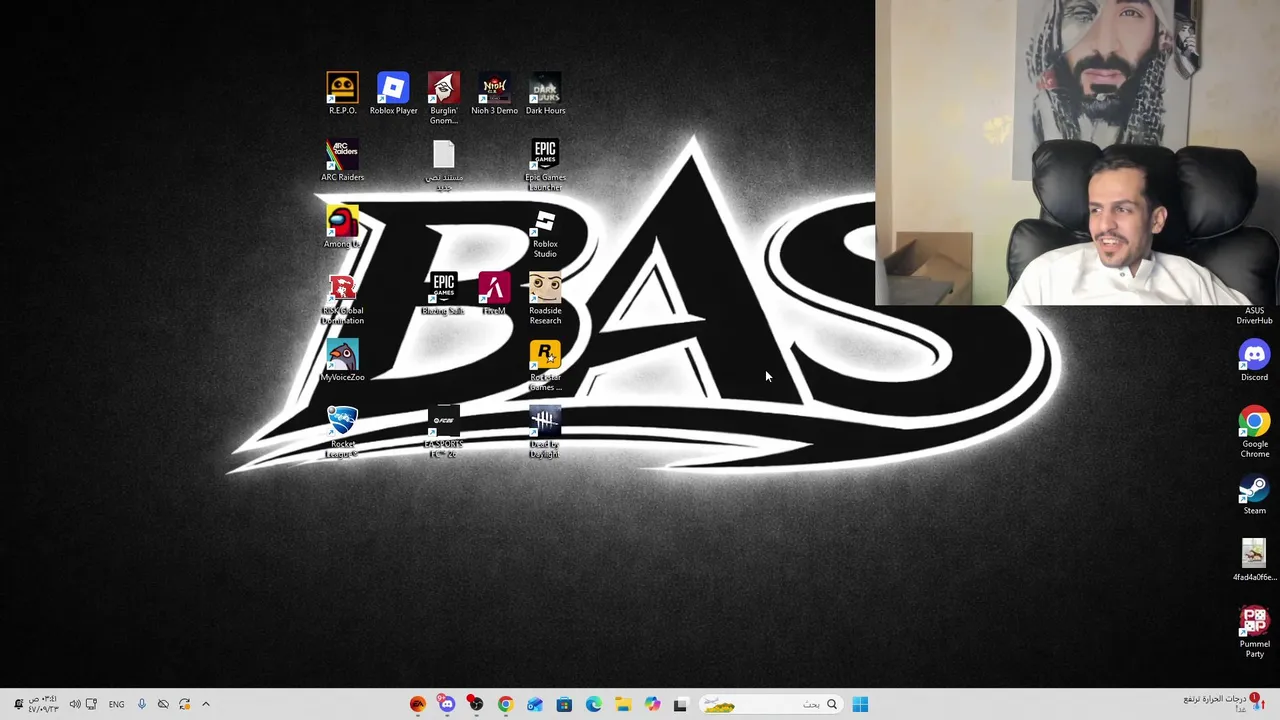Open Epic Games Launcher shortcut
Screen dimensions: 1280x720
point(545,165)
